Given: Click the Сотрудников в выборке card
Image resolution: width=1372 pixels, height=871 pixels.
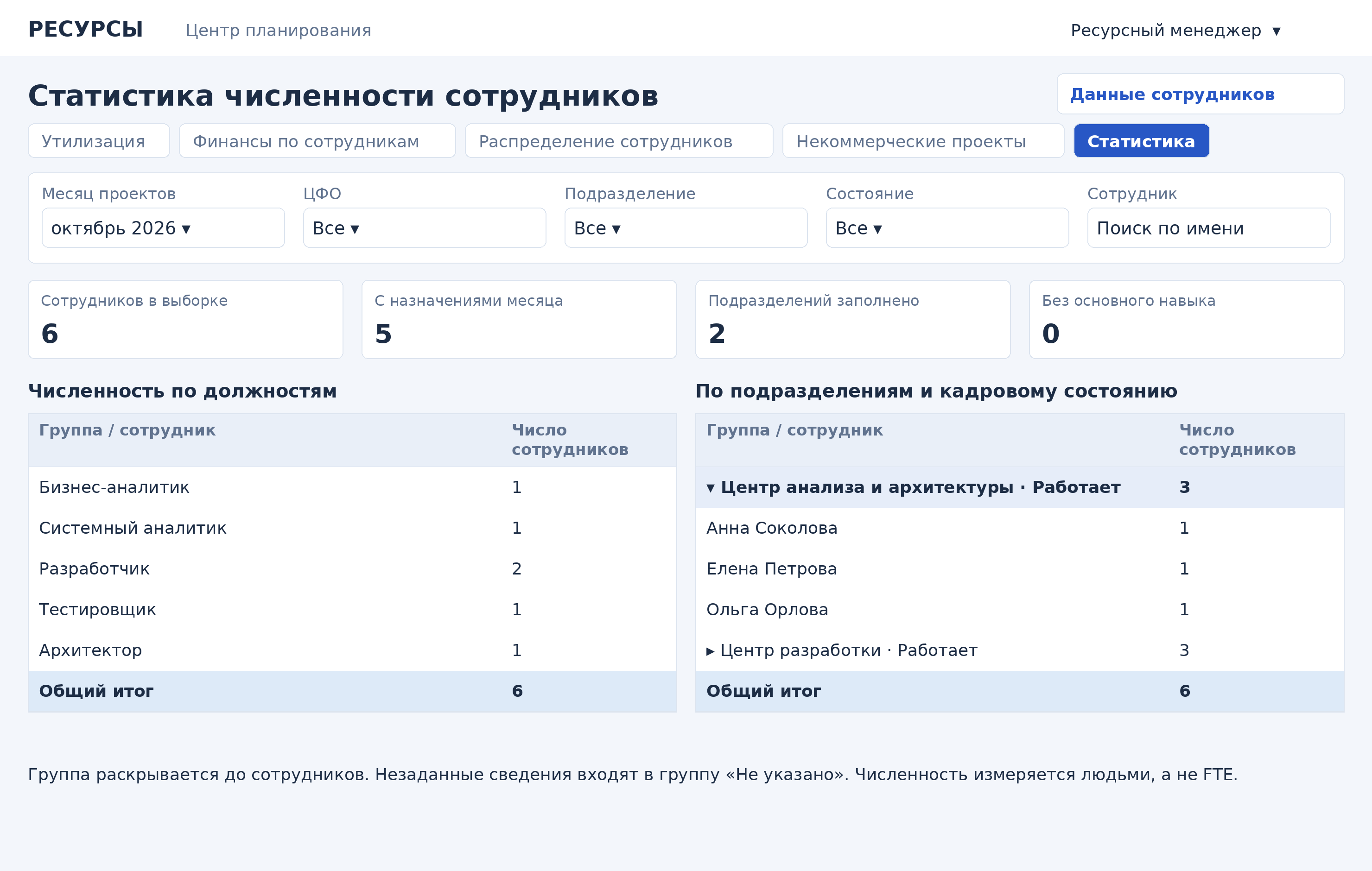Looking at the screenshot, I should pos(186,319).
